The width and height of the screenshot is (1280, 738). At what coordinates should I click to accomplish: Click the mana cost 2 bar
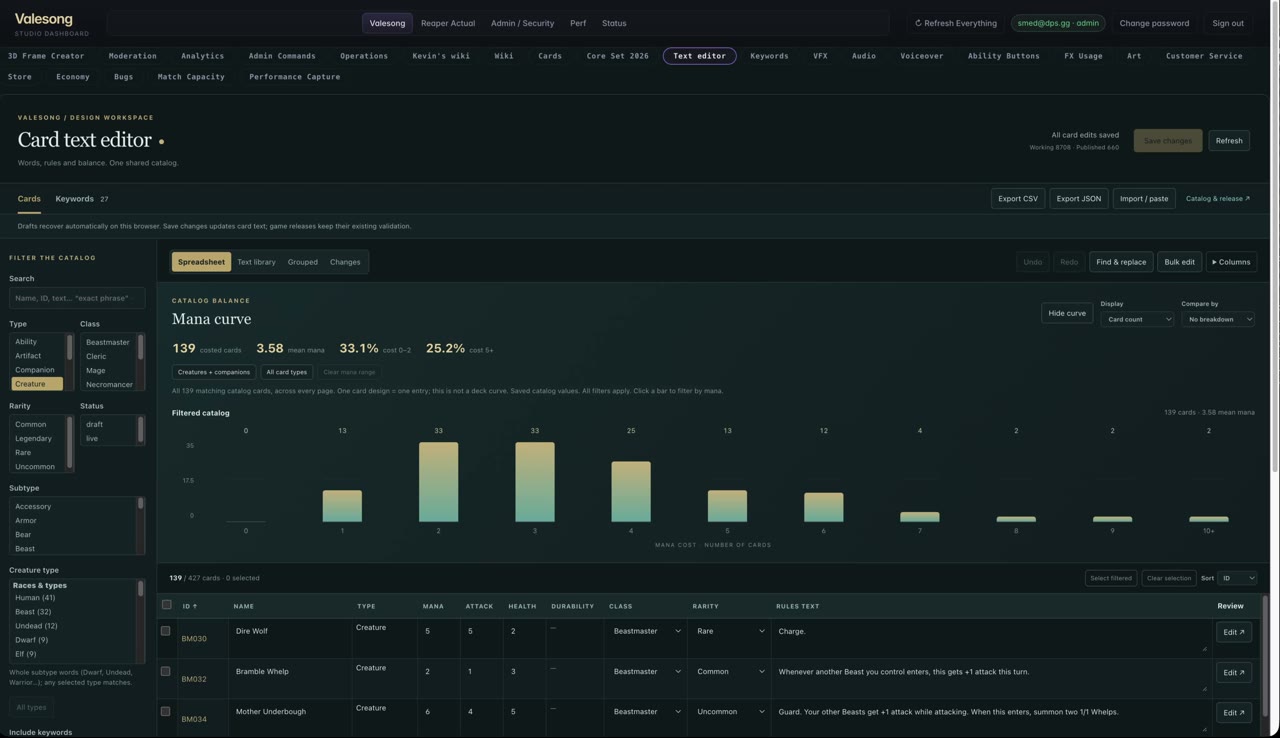(x=438, y=482)
